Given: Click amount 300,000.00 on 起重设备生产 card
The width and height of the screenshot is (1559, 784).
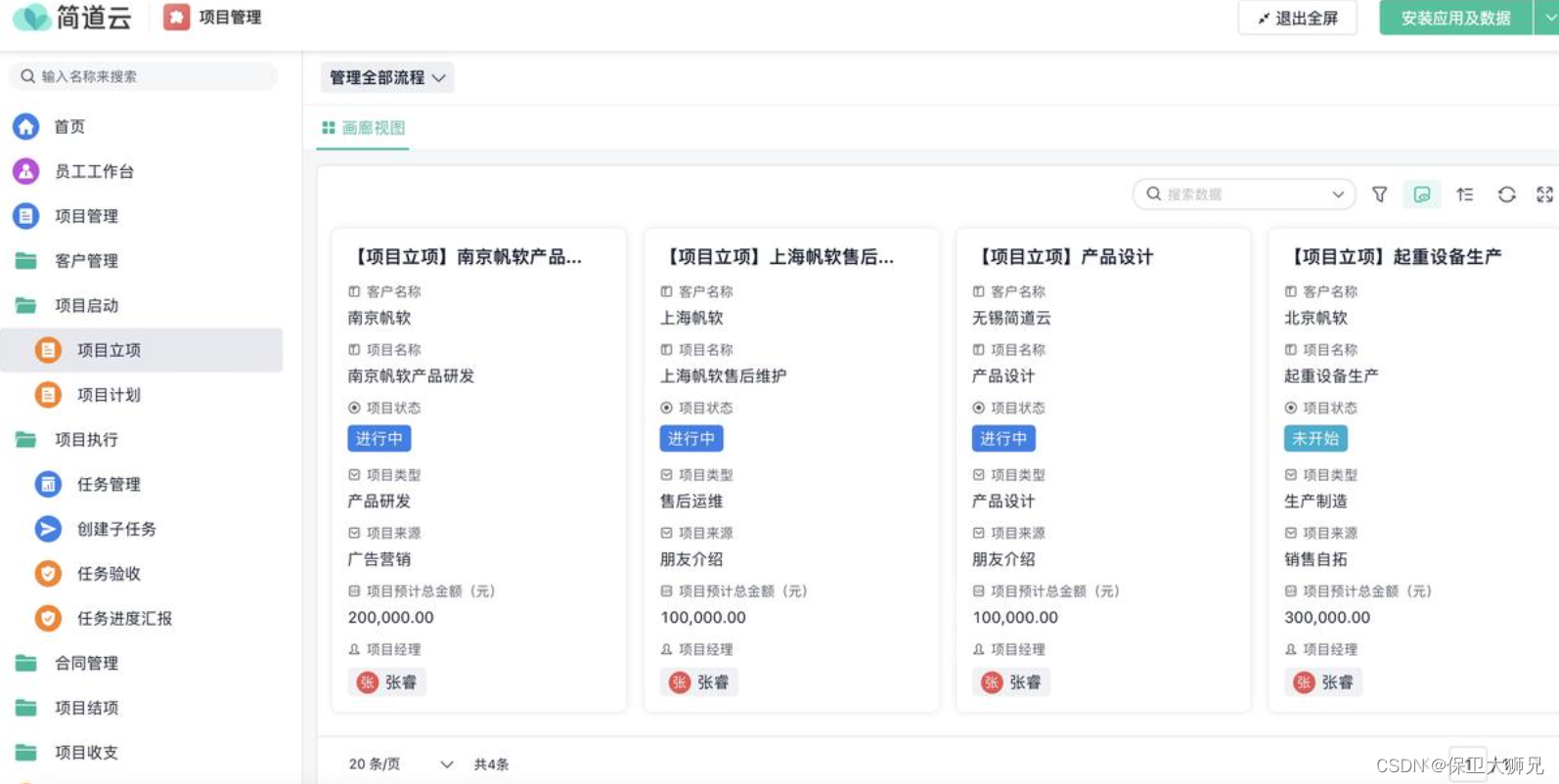Looking at the screenshot, I should tap(1327, 618).
